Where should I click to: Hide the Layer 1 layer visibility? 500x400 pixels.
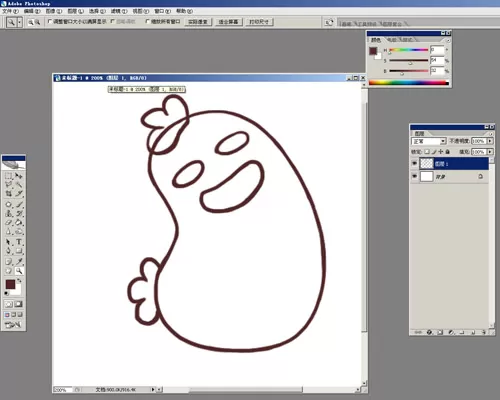(x=414, y=163)
